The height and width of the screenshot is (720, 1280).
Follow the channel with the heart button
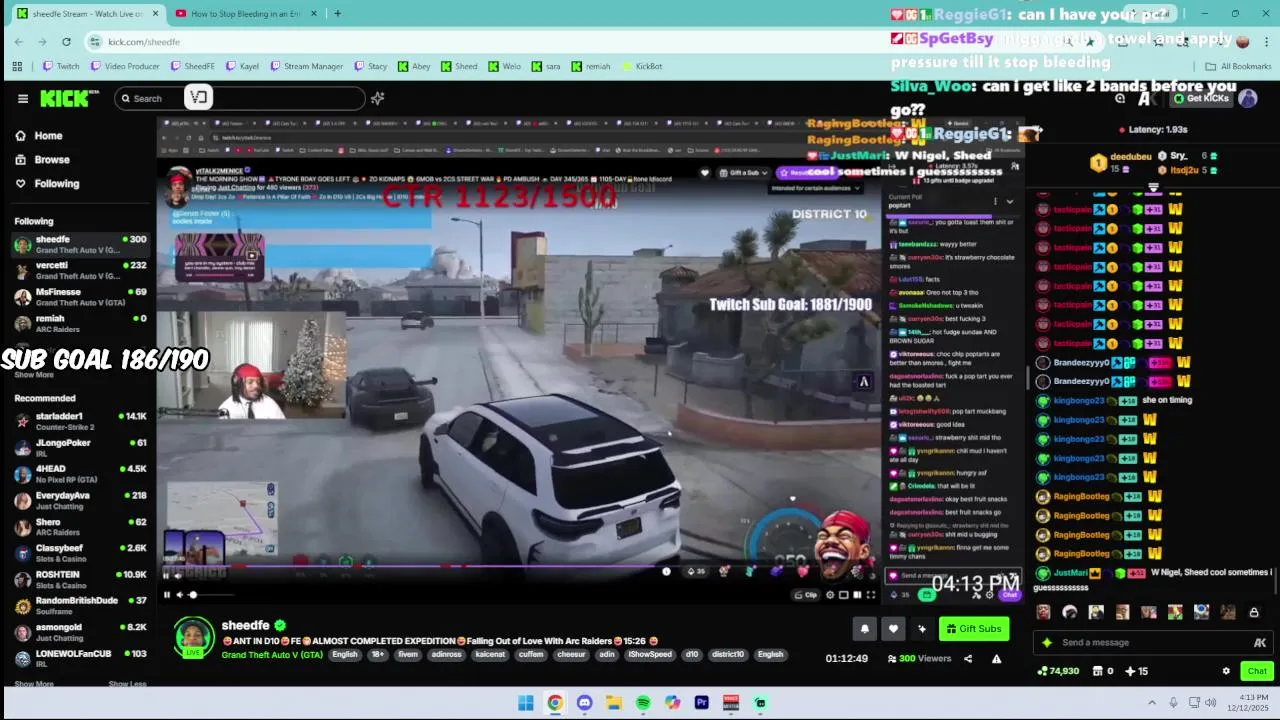click(893, 629)
